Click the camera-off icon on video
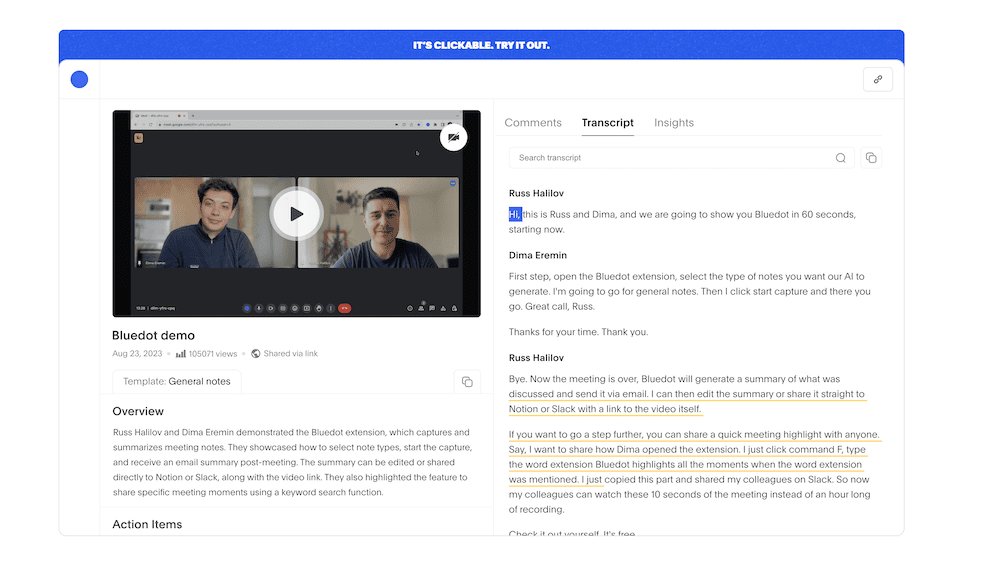This screenshot has height=575, width=1000. [453, 137]
